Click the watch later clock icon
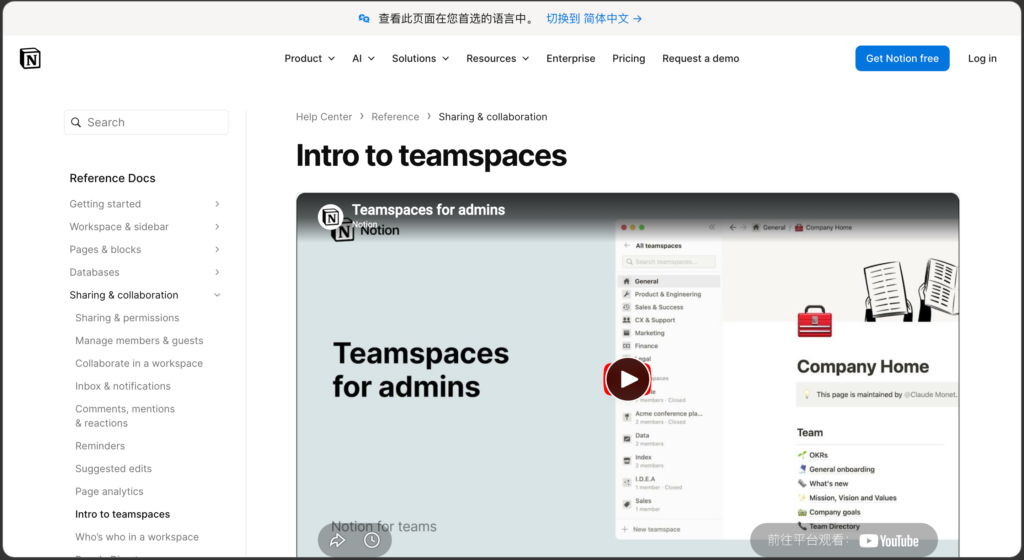Screen dimensions: 1024x560 [372, 540]
